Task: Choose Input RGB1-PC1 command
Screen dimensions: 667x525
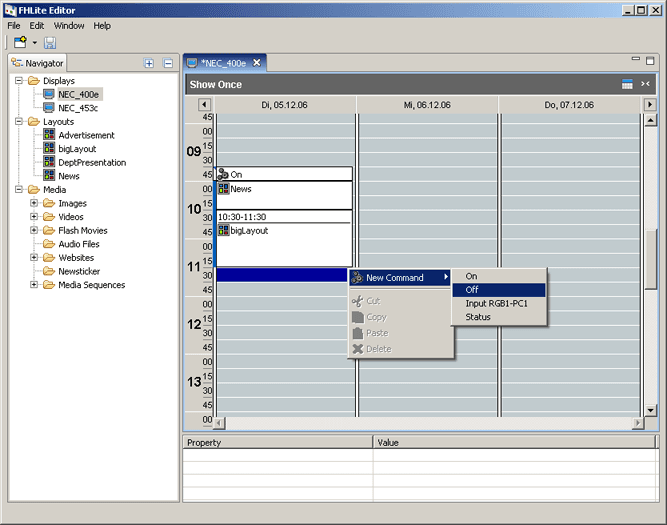Action: [496, 304]
